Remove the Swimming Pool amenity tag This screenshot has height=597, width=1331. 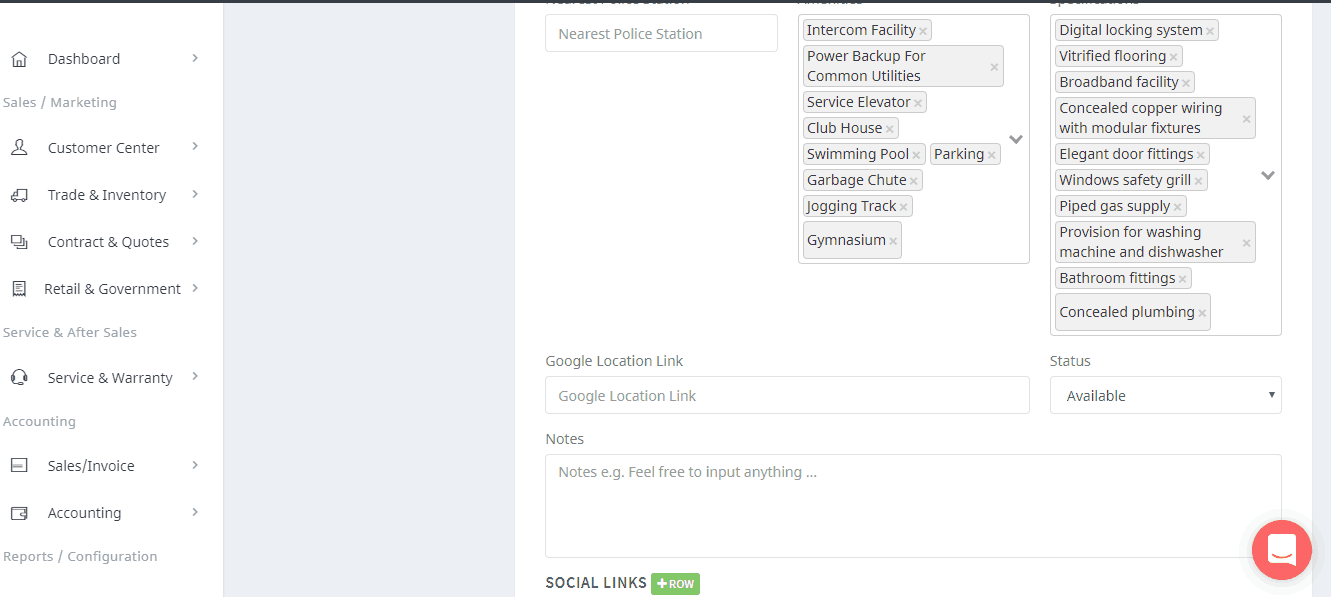[916, 155]
